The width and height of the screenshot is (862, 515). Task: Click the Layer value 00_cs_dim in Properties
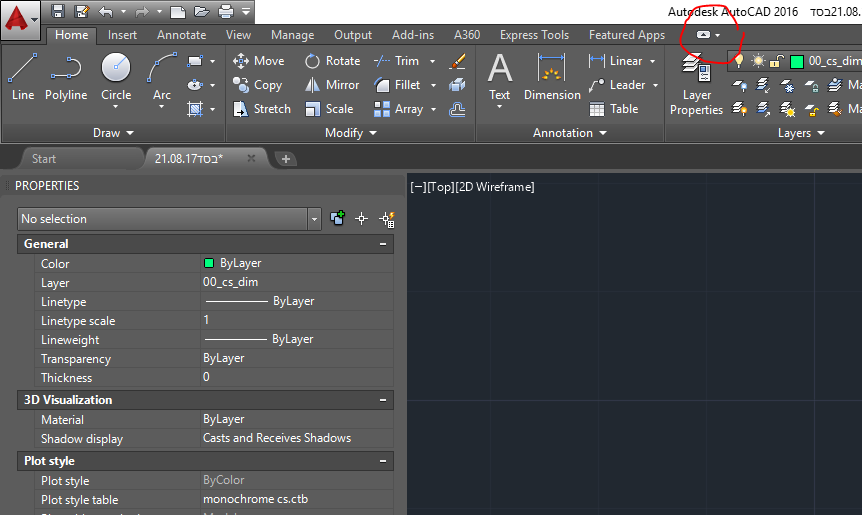pos(230,282)
